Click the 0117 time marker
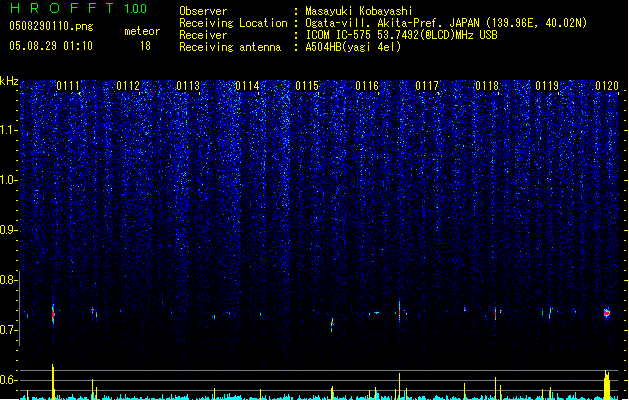 pos(427,86)
